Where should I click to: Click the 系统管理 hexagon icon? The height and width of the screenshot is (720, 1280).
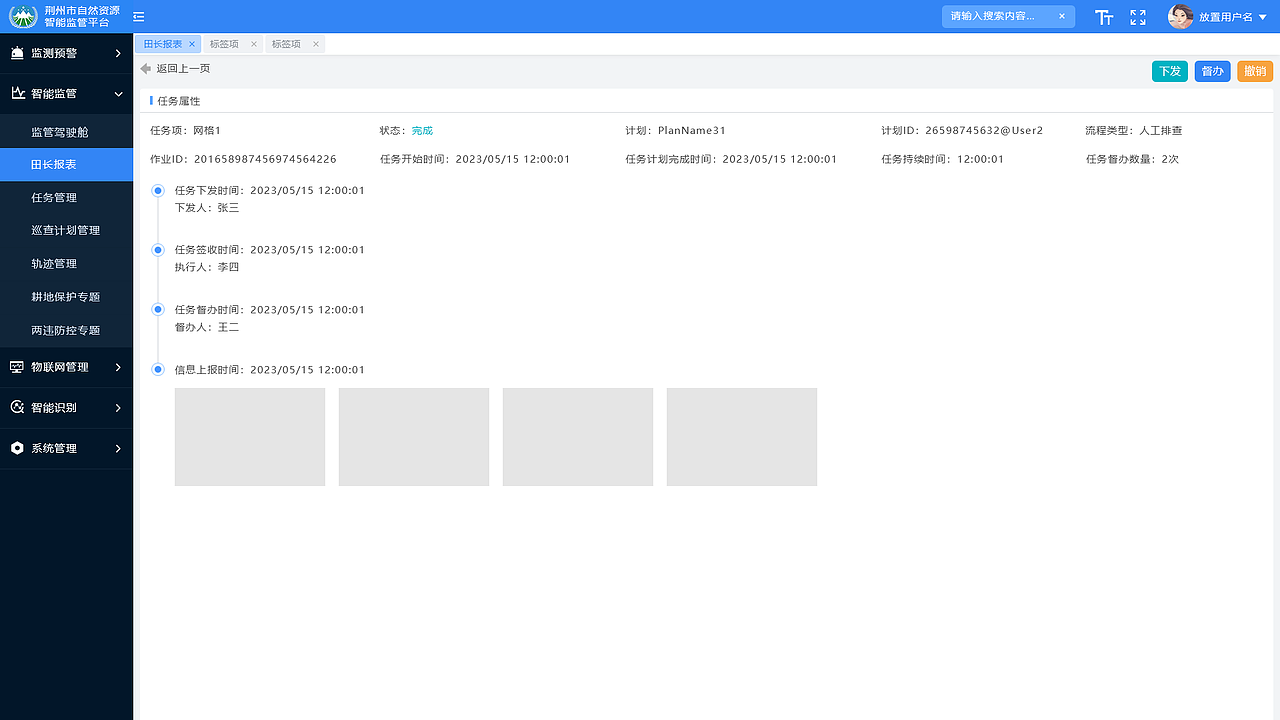(x=17, y=448)
